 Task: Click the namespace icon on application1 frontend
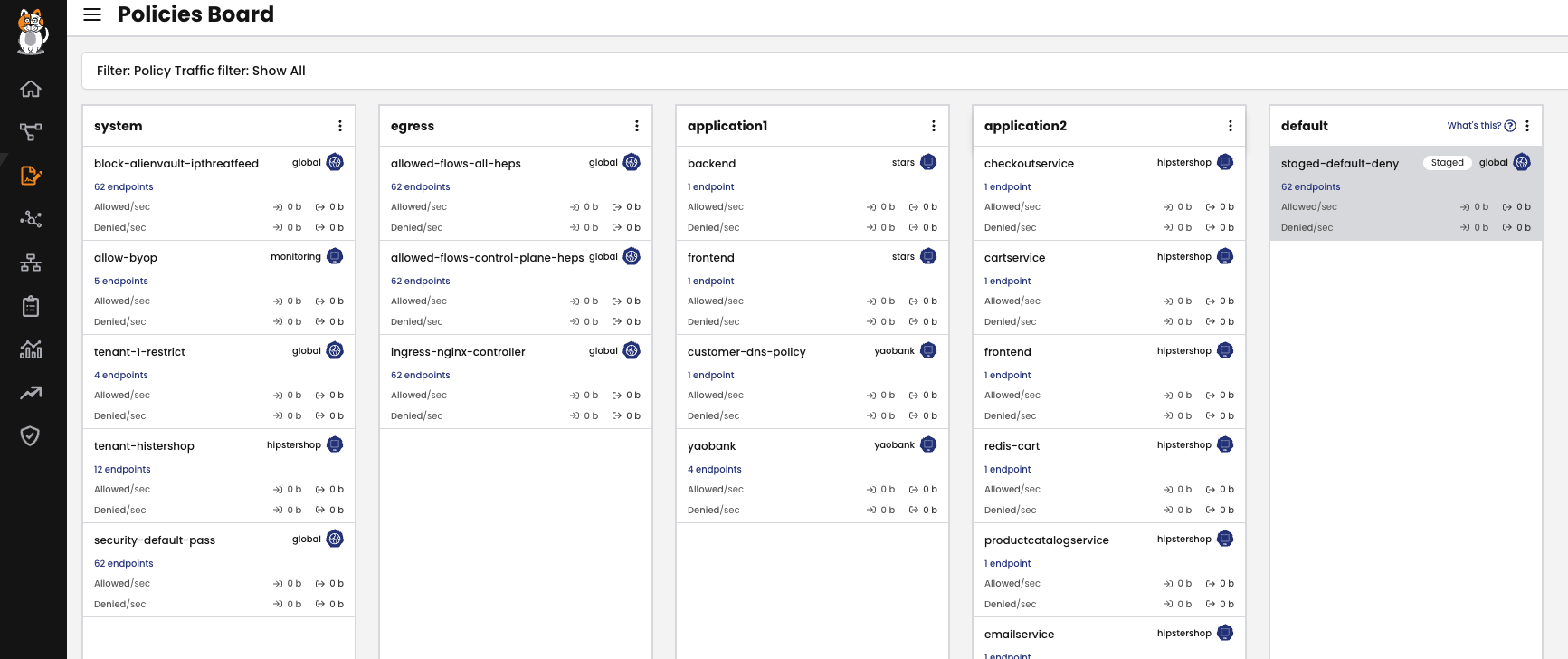[x=928, y=256]
